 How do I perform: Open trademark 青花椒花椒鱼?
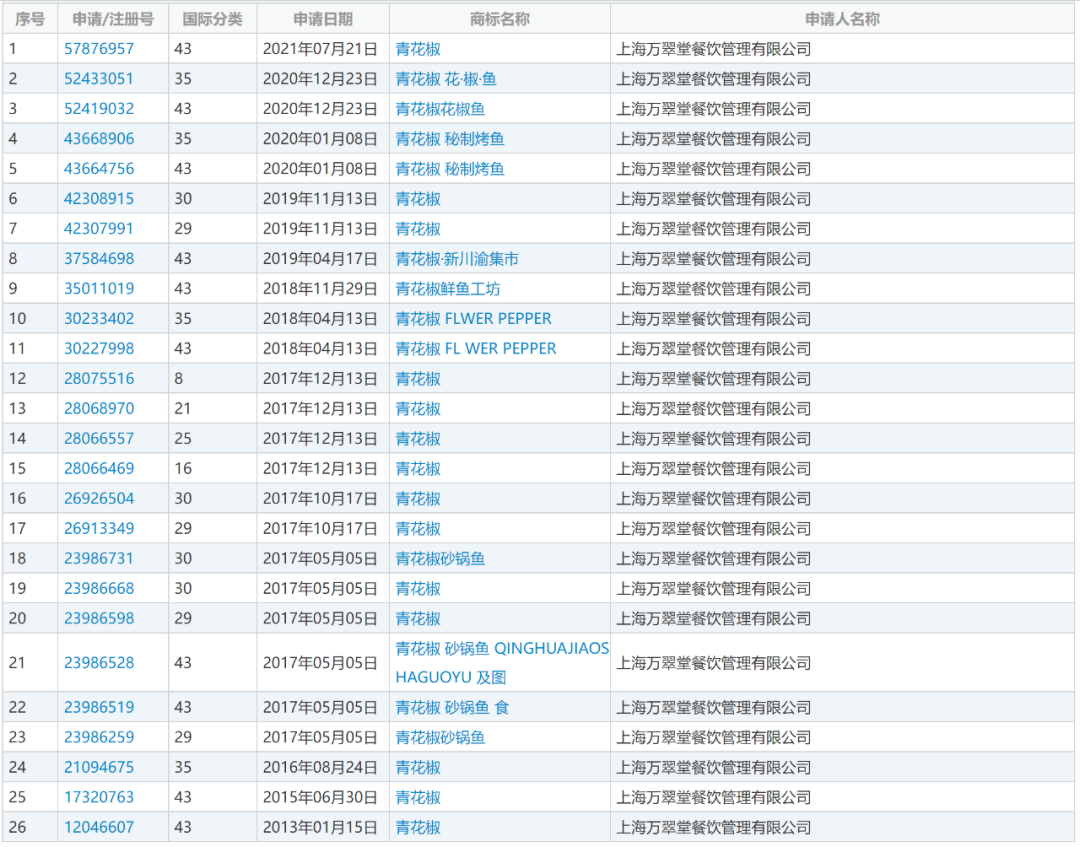(440, 109)
